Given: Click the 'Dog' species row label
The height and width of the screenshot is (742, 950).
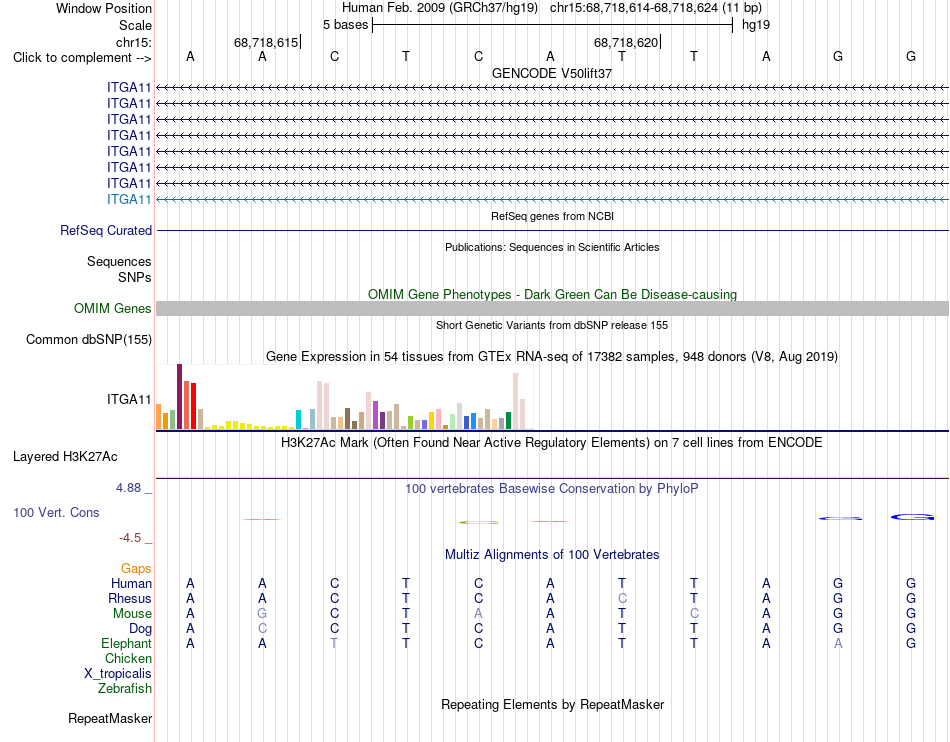Looking at the screenshot, I should point(140,629).
